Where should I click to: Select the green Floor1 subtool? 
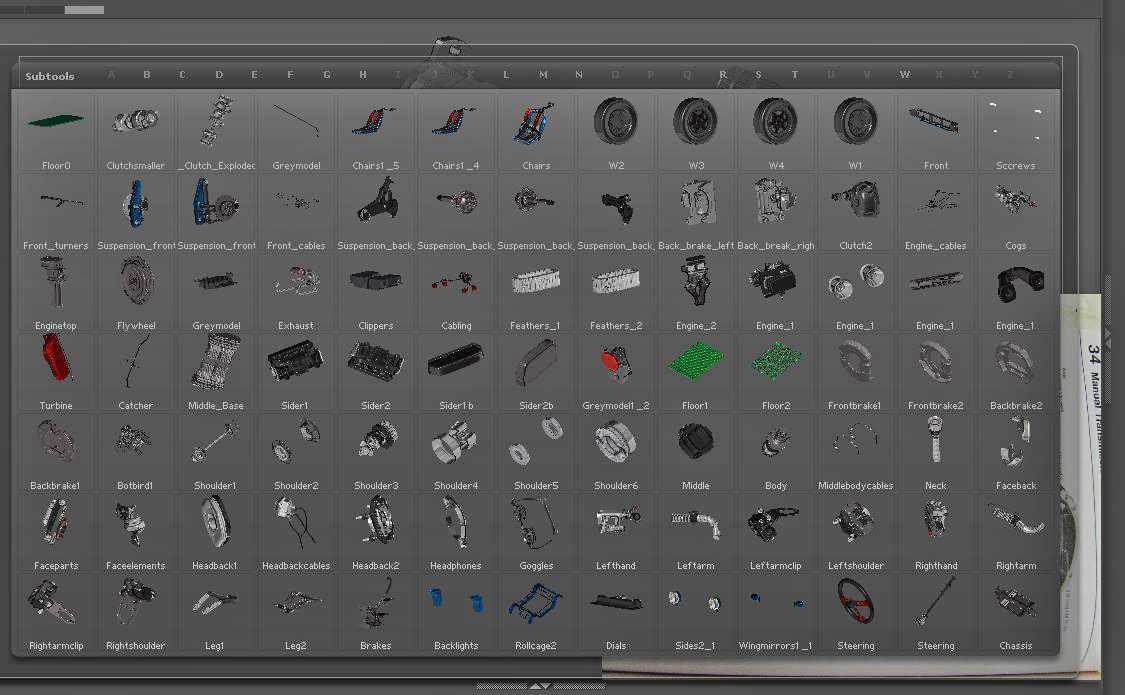tap(696, 363)
